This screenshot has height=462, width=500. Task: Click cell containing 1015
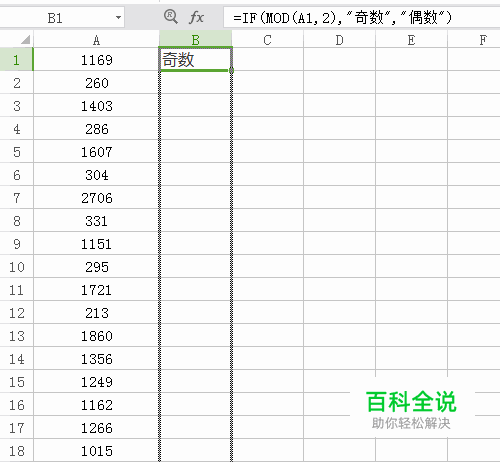point(96,450)
